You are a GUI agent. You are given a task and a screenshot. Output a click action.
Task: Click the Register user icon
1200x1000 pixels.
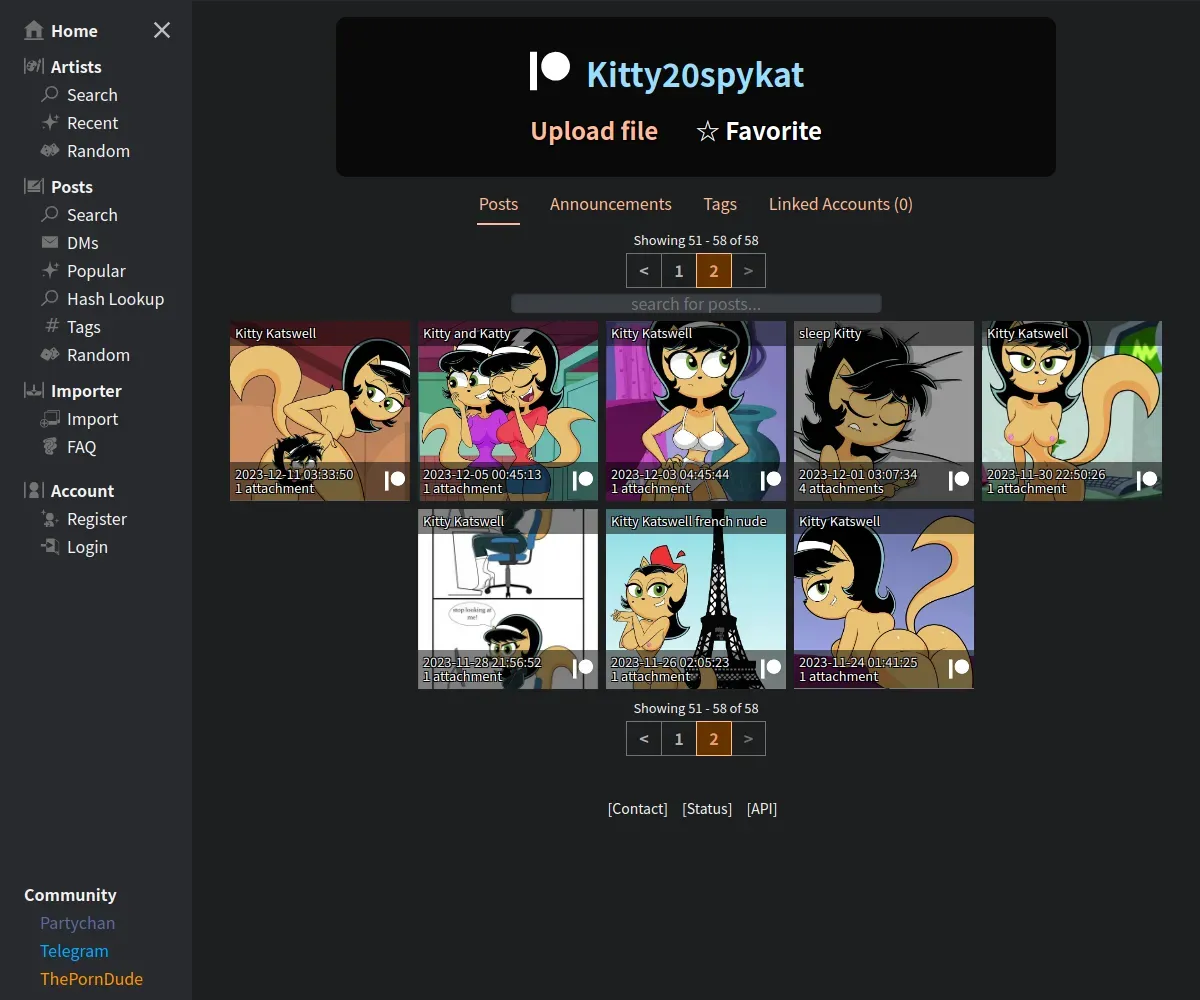[50, 519]
